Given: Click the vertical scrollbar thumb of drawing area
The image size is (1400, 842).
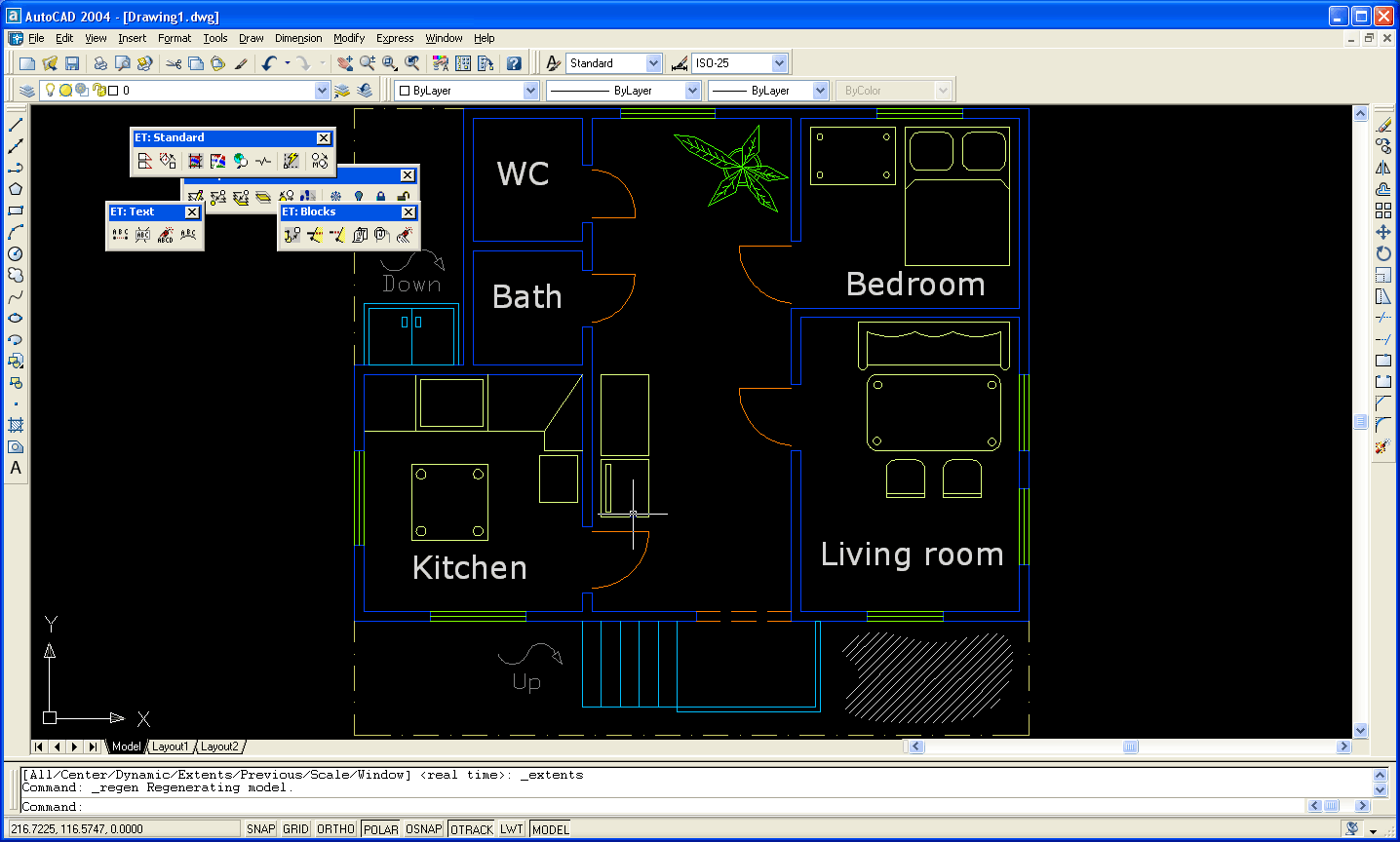Looking at the screenshot, I should (x=1360, y=422).
